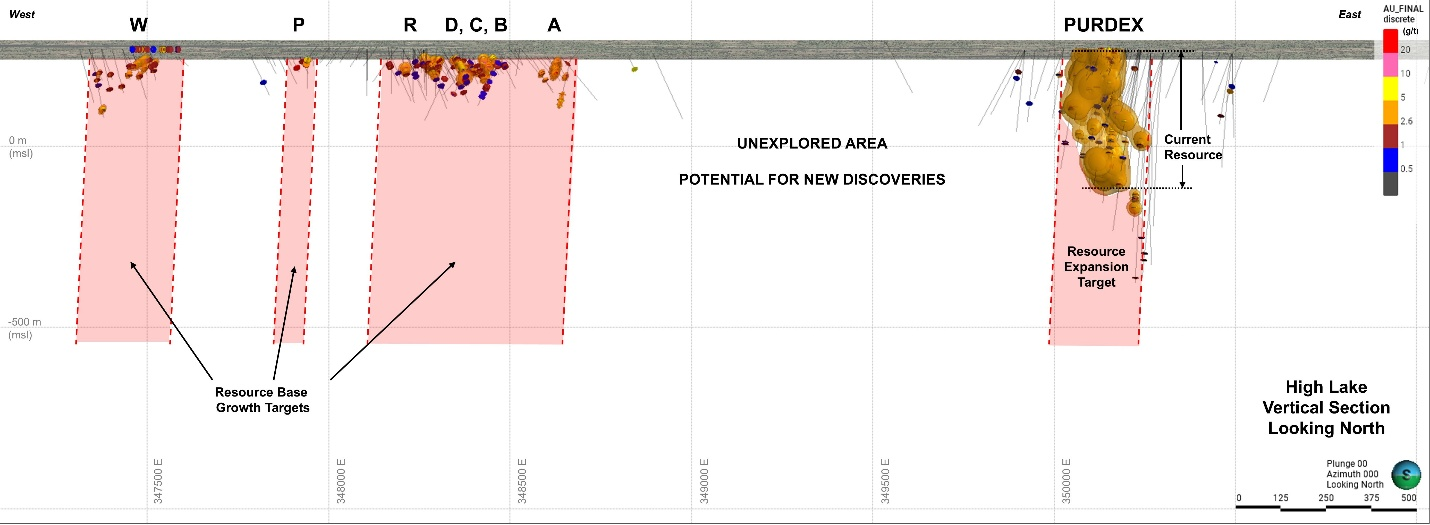Select the 350000 E easting grid label
The width and height of the screenshot is (1430, 525).
point(1069,482)
